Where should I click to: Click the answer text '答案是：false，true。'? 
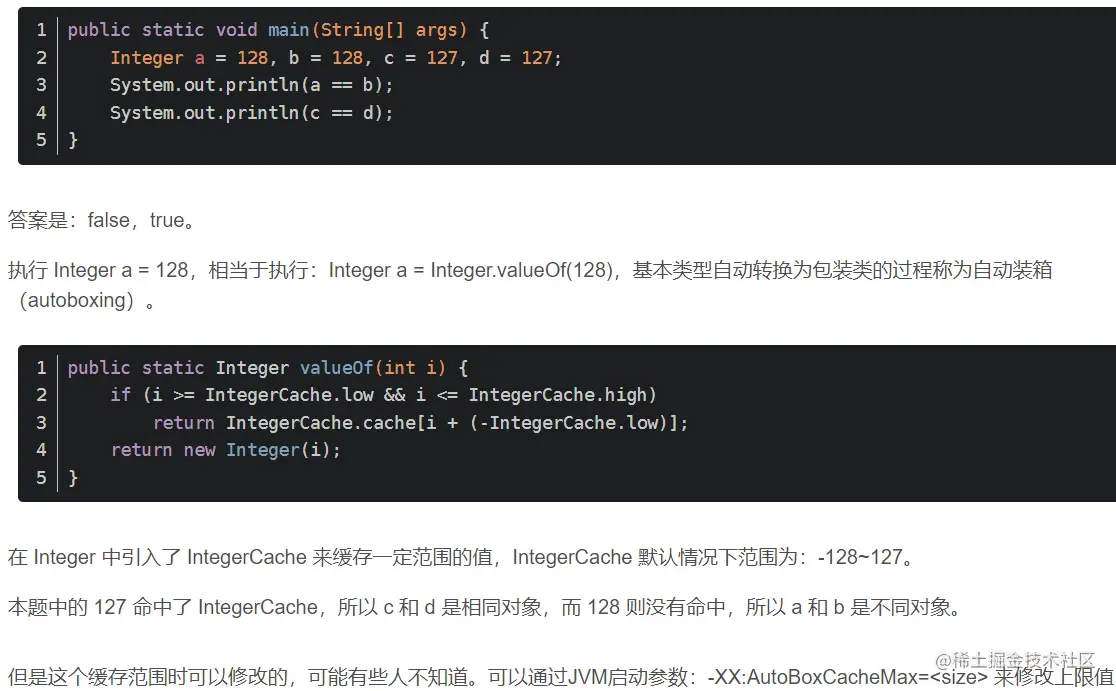[101, 220]
